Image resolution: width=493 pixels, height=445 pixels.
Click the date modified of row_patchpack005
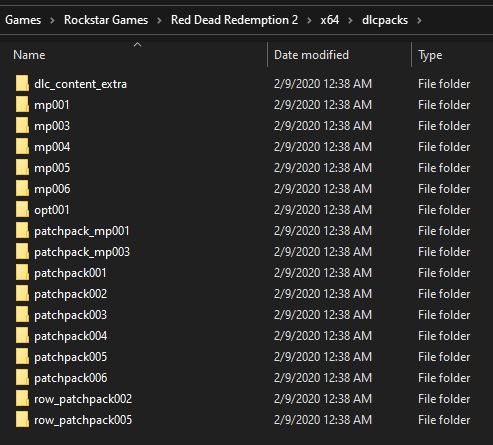point(323,420)
